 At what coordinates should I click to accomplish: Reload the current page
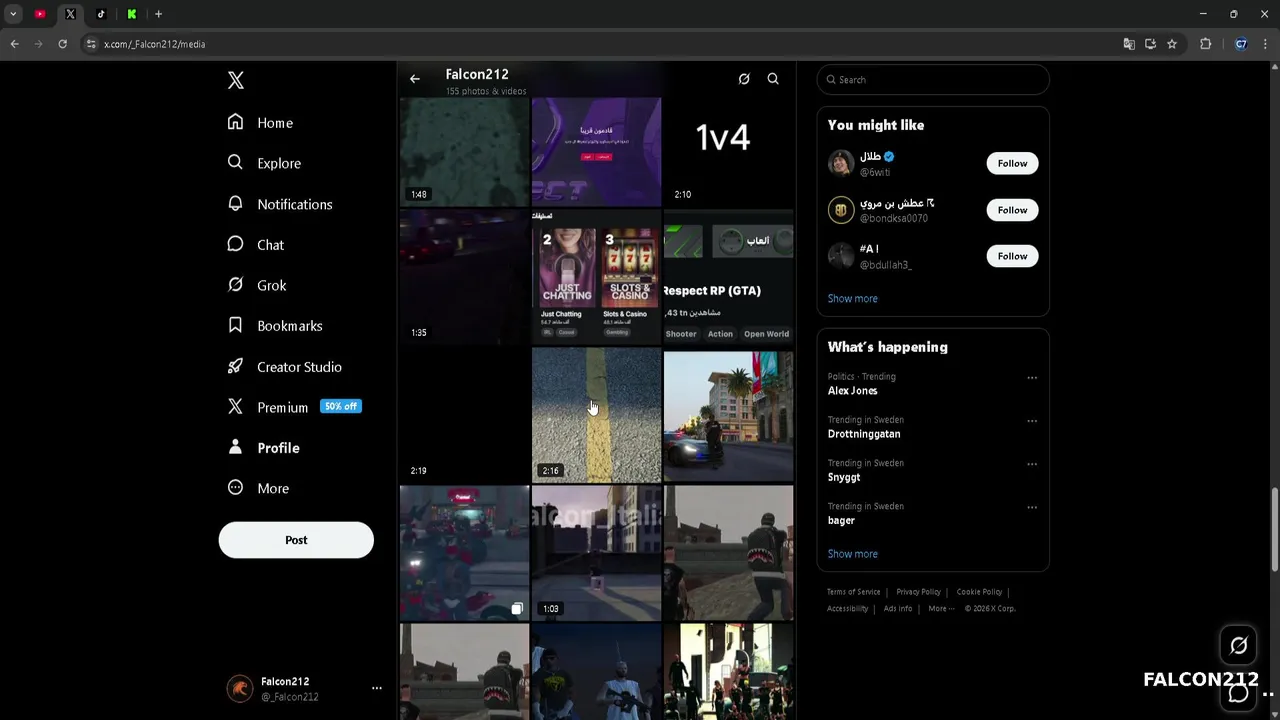click(x=62, y=44)
